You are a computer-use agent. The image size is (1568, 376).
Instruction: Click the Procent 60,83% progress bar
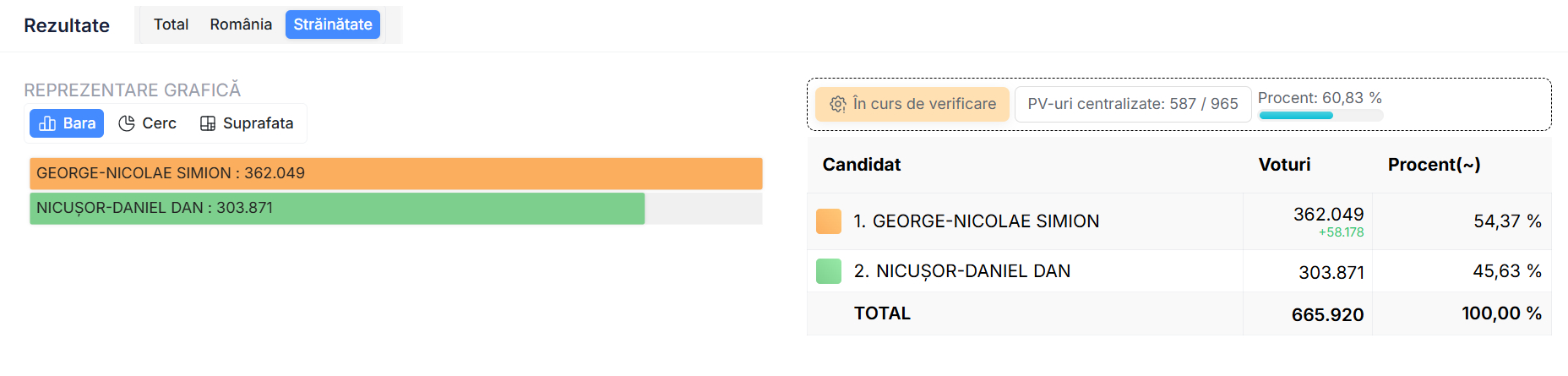click(x=1320, y=115)
